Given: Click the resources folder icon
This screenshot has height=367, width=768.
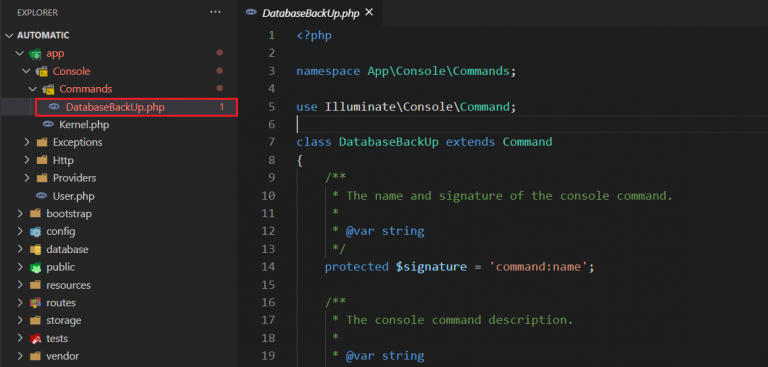Looking at the screenshot, I should tap(35, 285).
